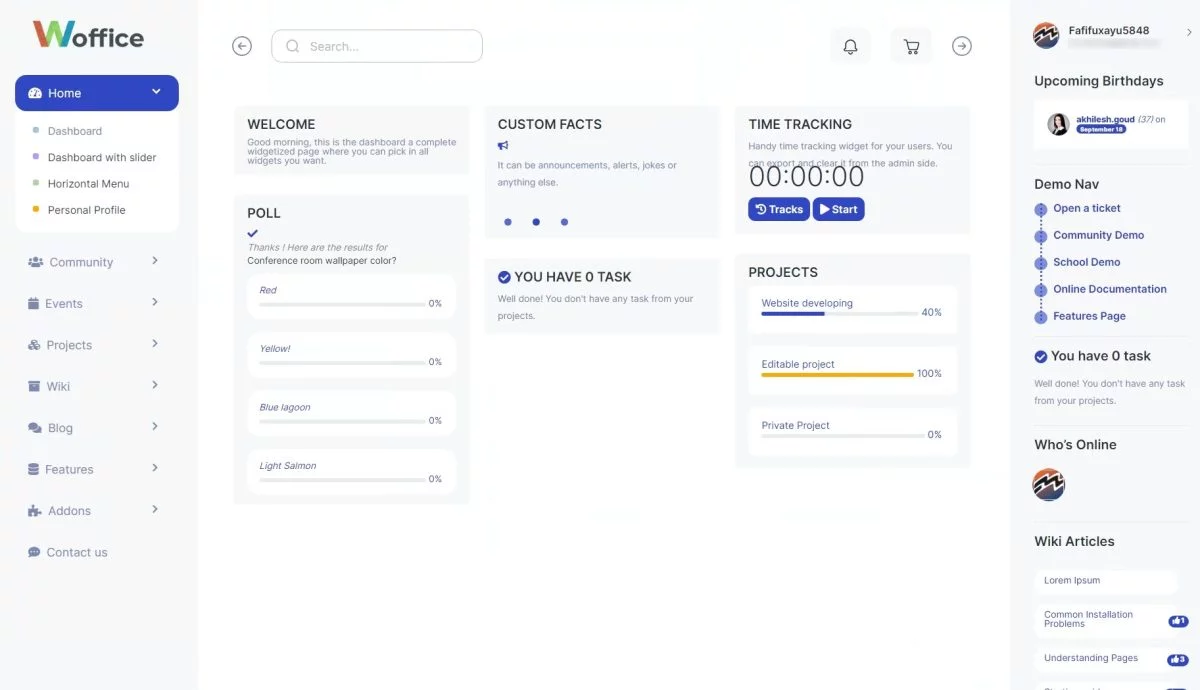Click the Open a ticket link
The height and width of the screenshot is (690, 1200).
[1087, 208]
